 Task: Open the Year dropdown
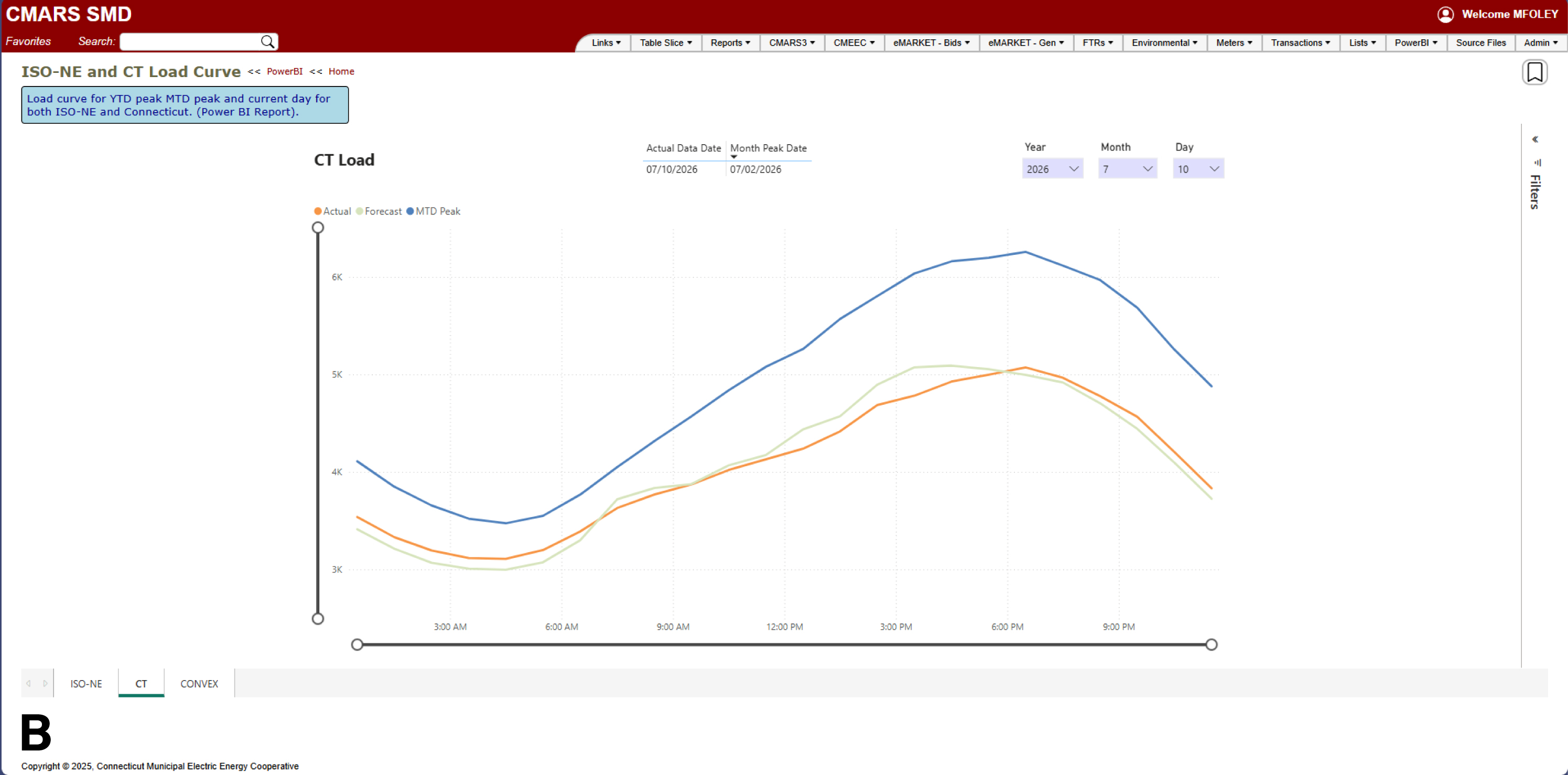click(1052, 169)
